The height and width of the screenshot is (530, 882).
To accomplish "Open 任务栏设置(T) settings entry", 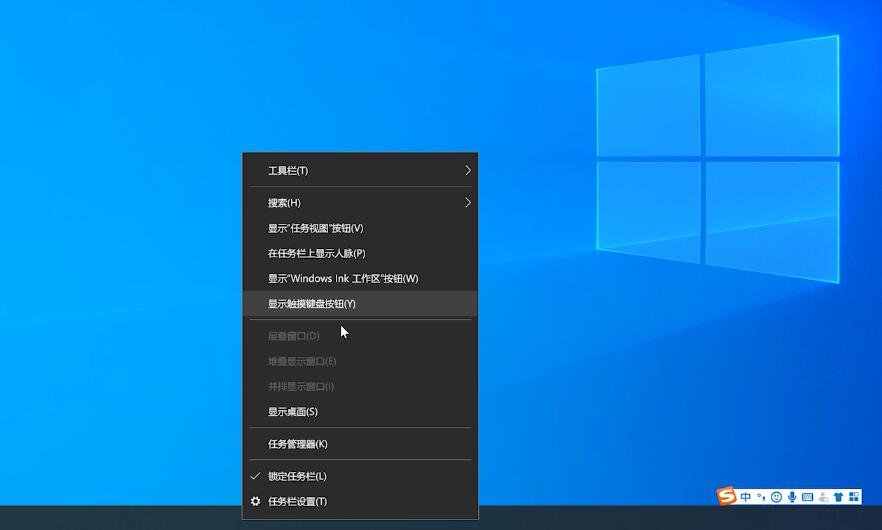I will coord(360,501).
